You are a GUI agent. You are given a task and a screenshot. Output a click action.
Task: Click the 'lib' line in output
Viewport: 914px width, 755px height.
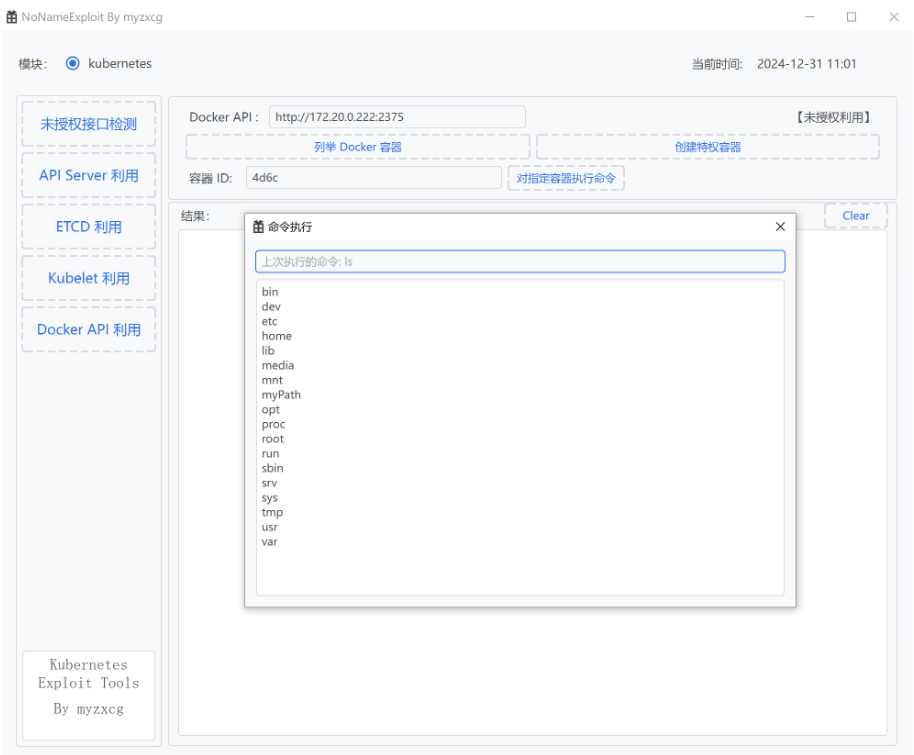click(268, 350)
